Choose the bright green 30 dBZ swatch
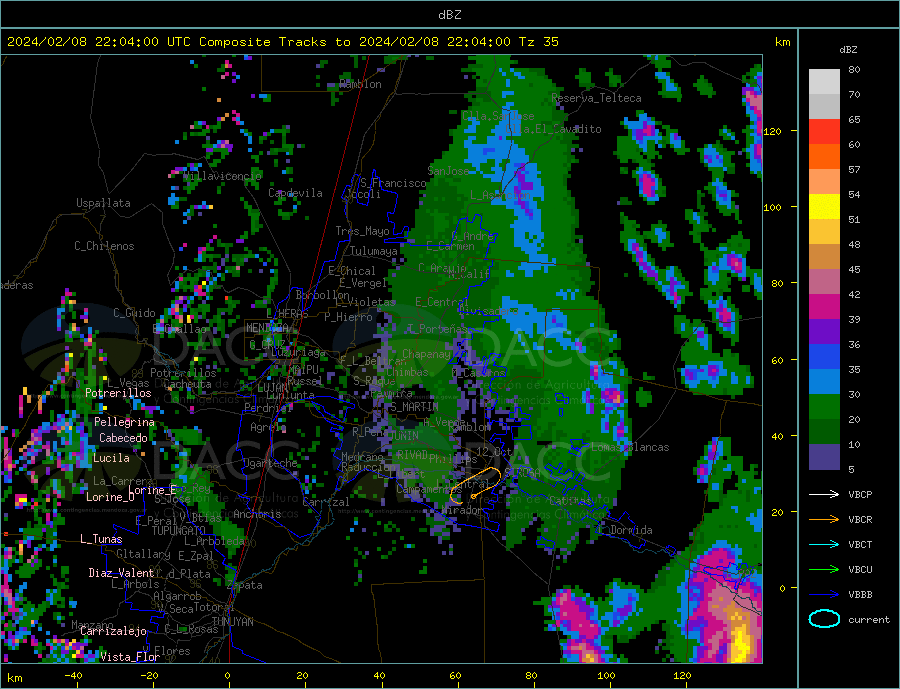 (824, 406)
